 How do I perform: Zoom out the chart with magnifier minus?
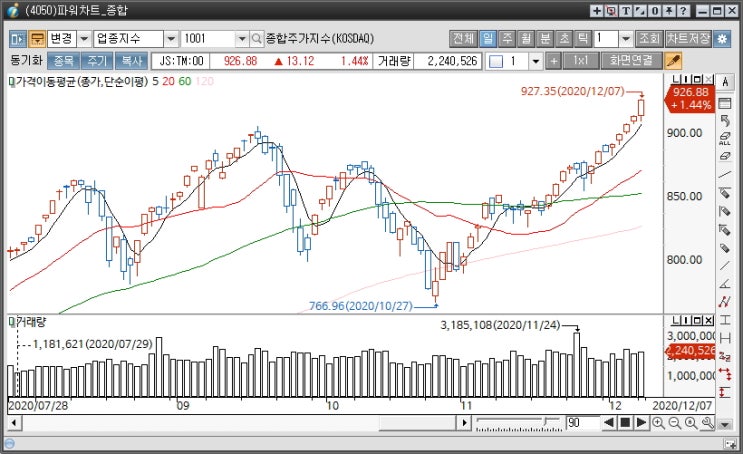click(674, 423)
